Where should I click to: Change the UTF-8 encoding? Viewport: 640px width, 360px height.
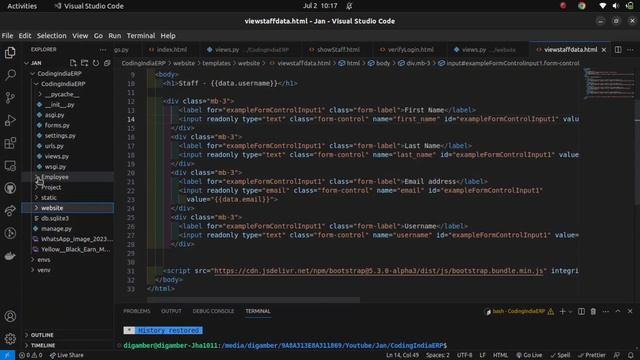click(464, 355)
